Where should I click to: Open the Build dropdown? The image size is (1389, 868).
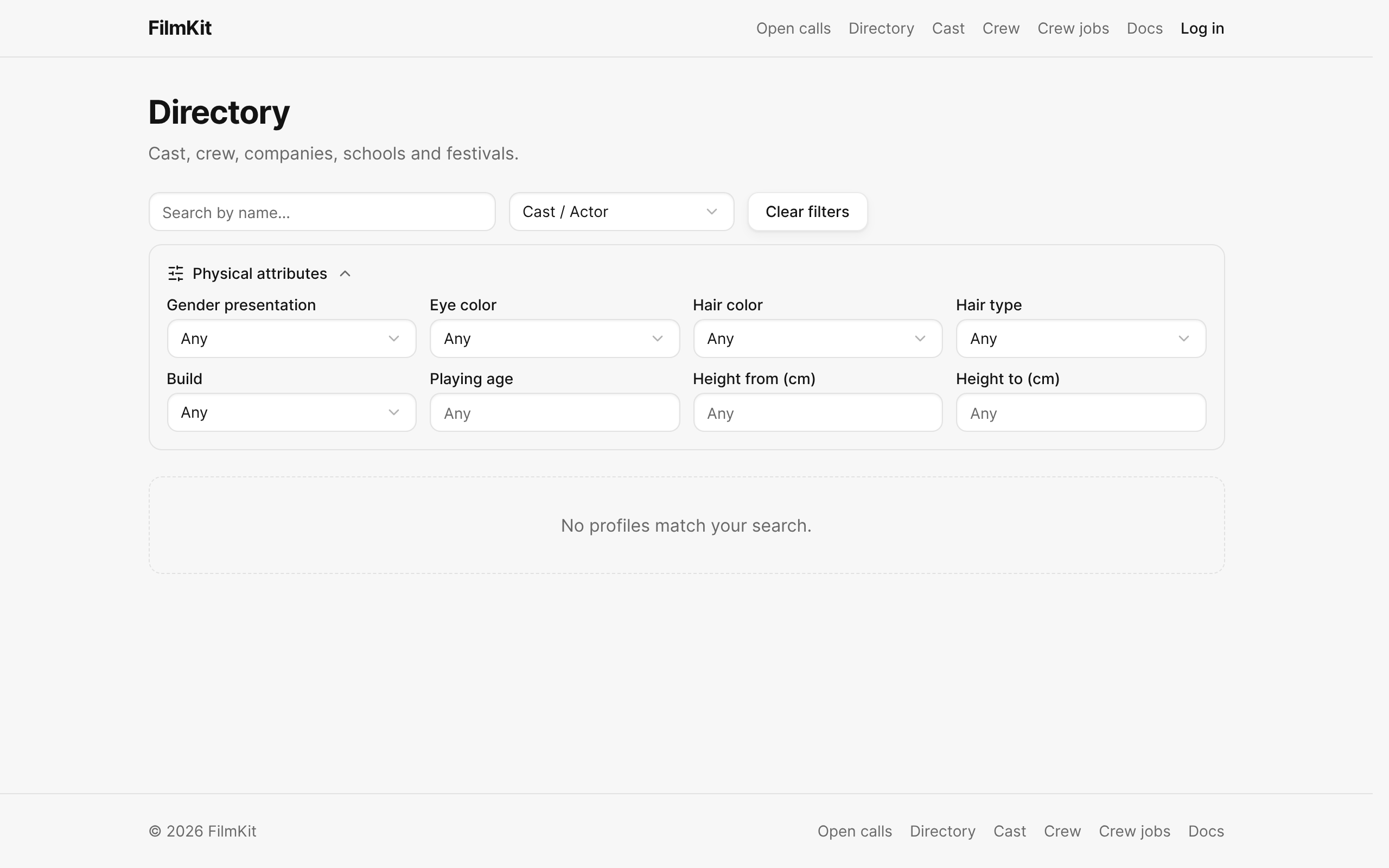click(x=291, y=412)
